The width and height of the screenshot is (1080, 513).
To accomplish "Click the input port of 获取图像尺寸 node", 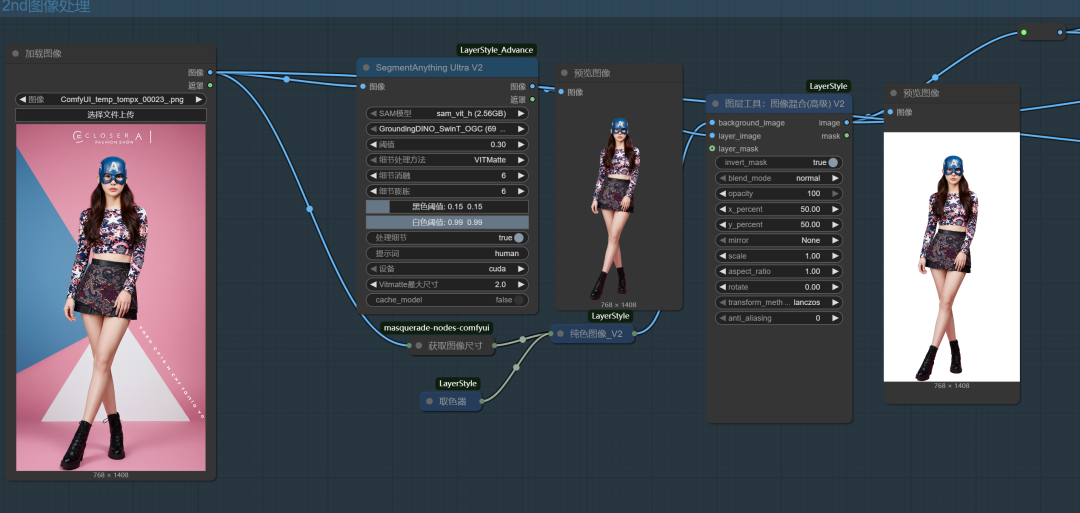I will coord(408,346).
